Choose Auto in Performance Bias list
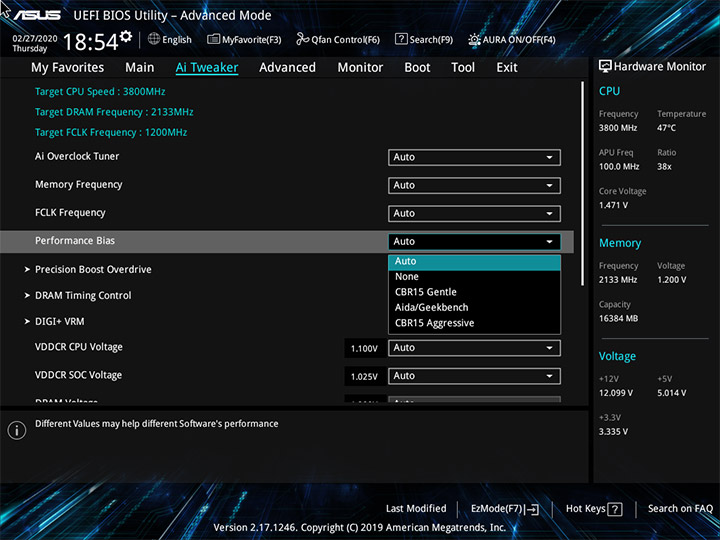Image resolution: width=720 pixels, height=540 pixels. tap(474, 261)
